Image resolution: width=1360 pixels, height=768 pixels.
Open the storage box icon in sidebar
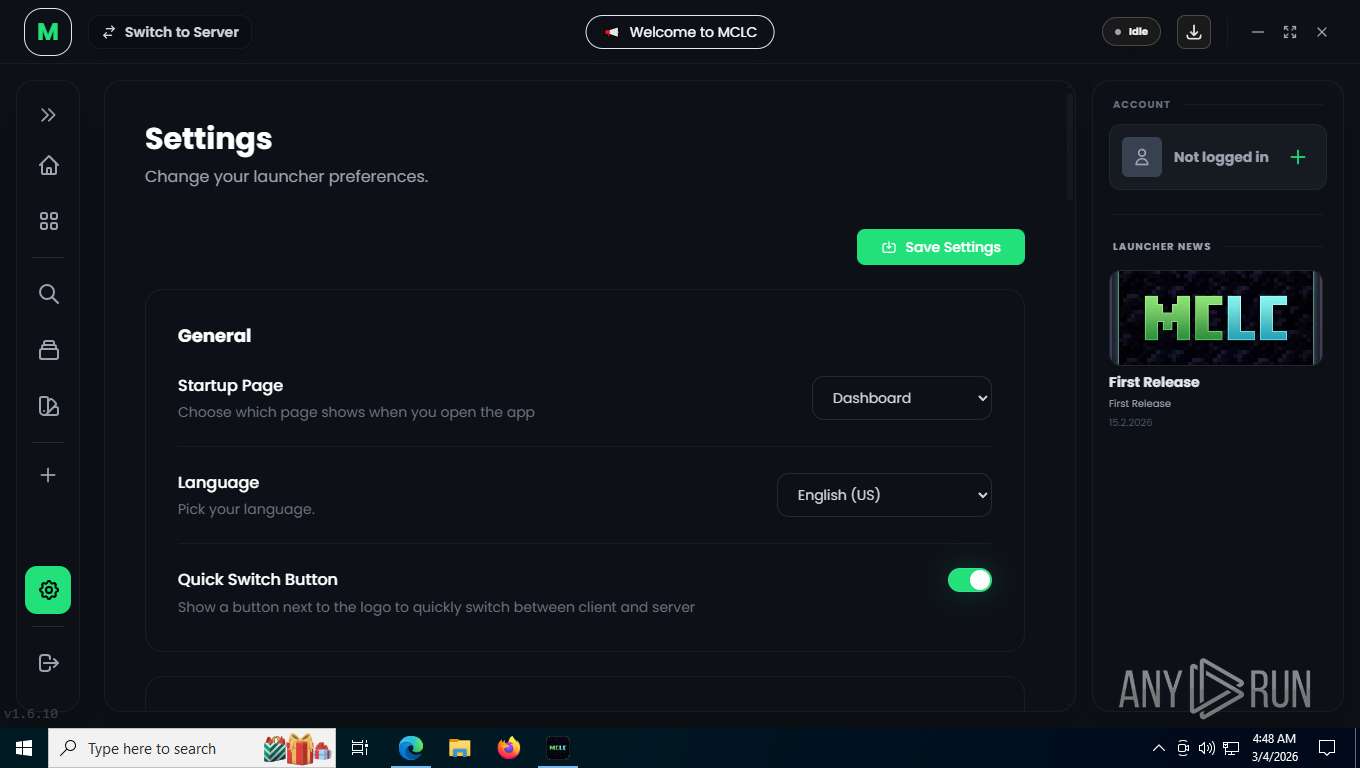click(x=48, y=350)
